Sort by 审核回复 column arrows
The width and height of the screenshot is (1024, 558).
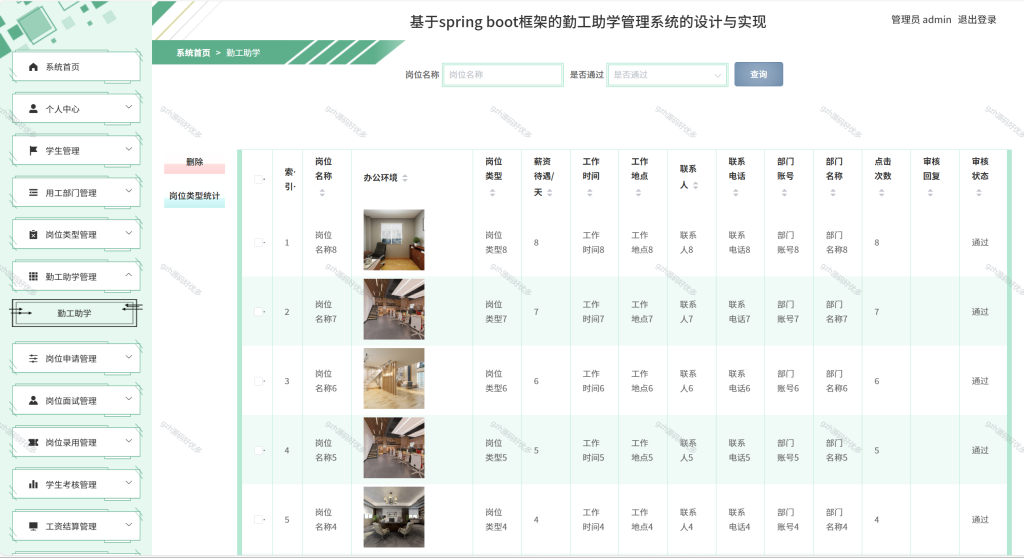tap(930, 193)
